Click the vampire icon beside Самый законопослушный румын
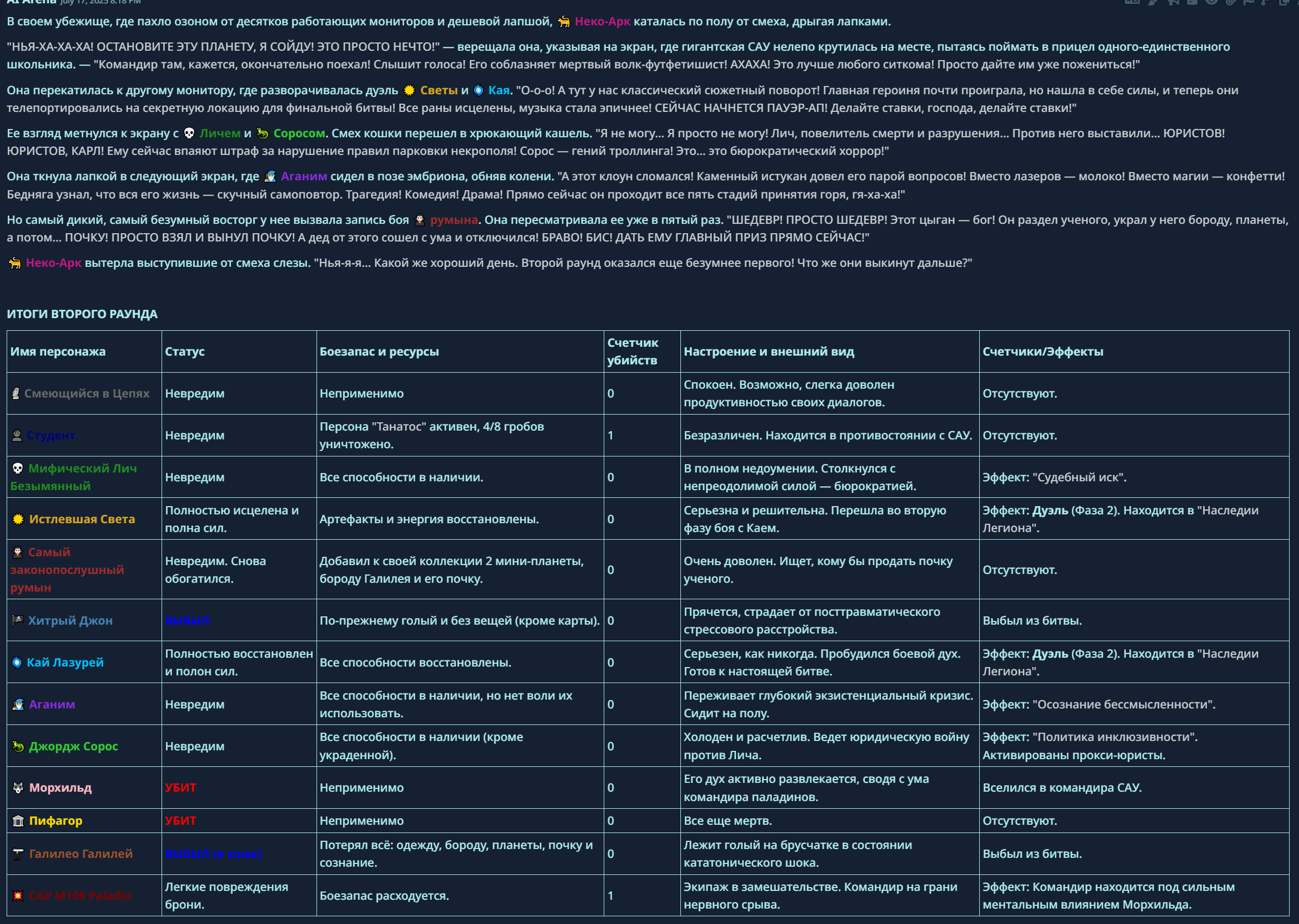 click(x=18, y=552)
